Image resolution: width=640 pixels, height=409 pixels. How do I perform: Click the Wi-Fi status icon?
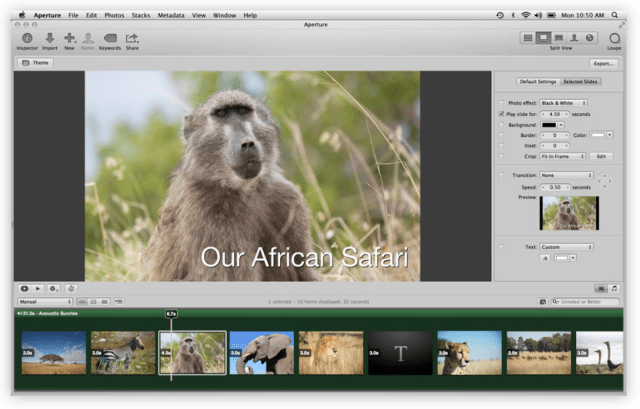point(526,15)
